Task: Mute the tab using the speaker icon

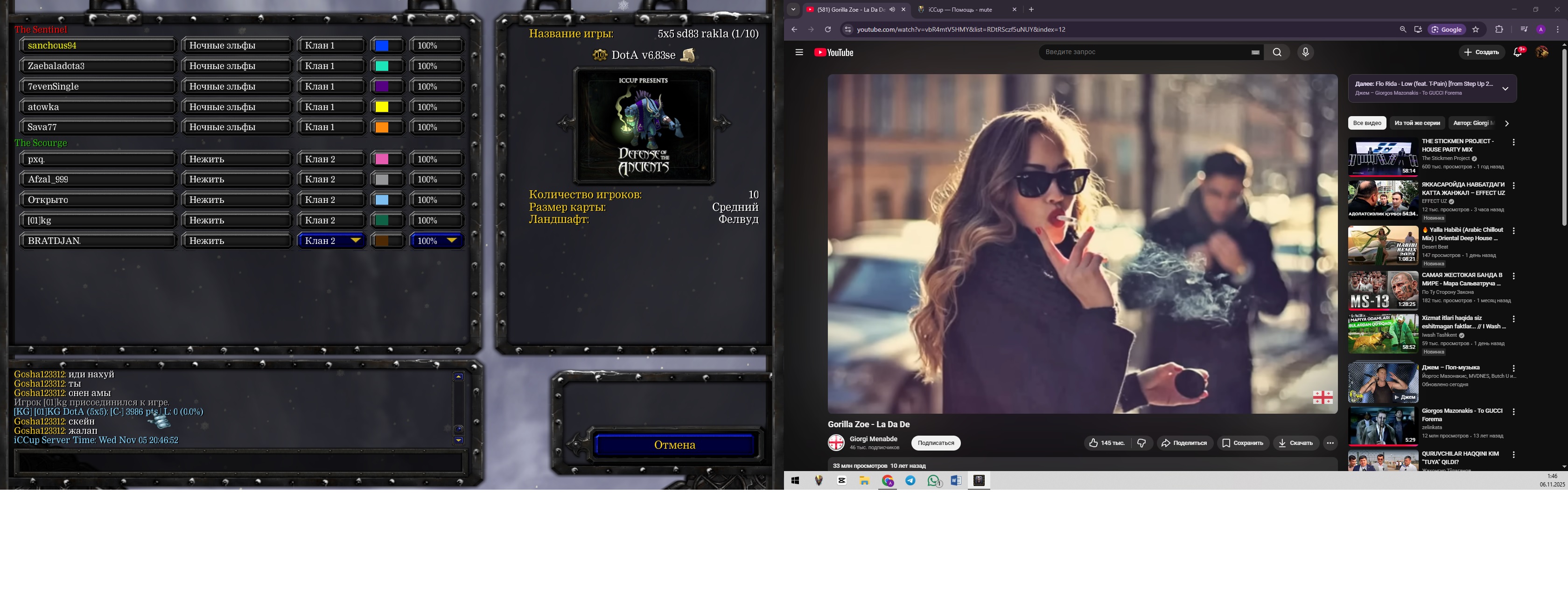Action: (x=892, y=10)
